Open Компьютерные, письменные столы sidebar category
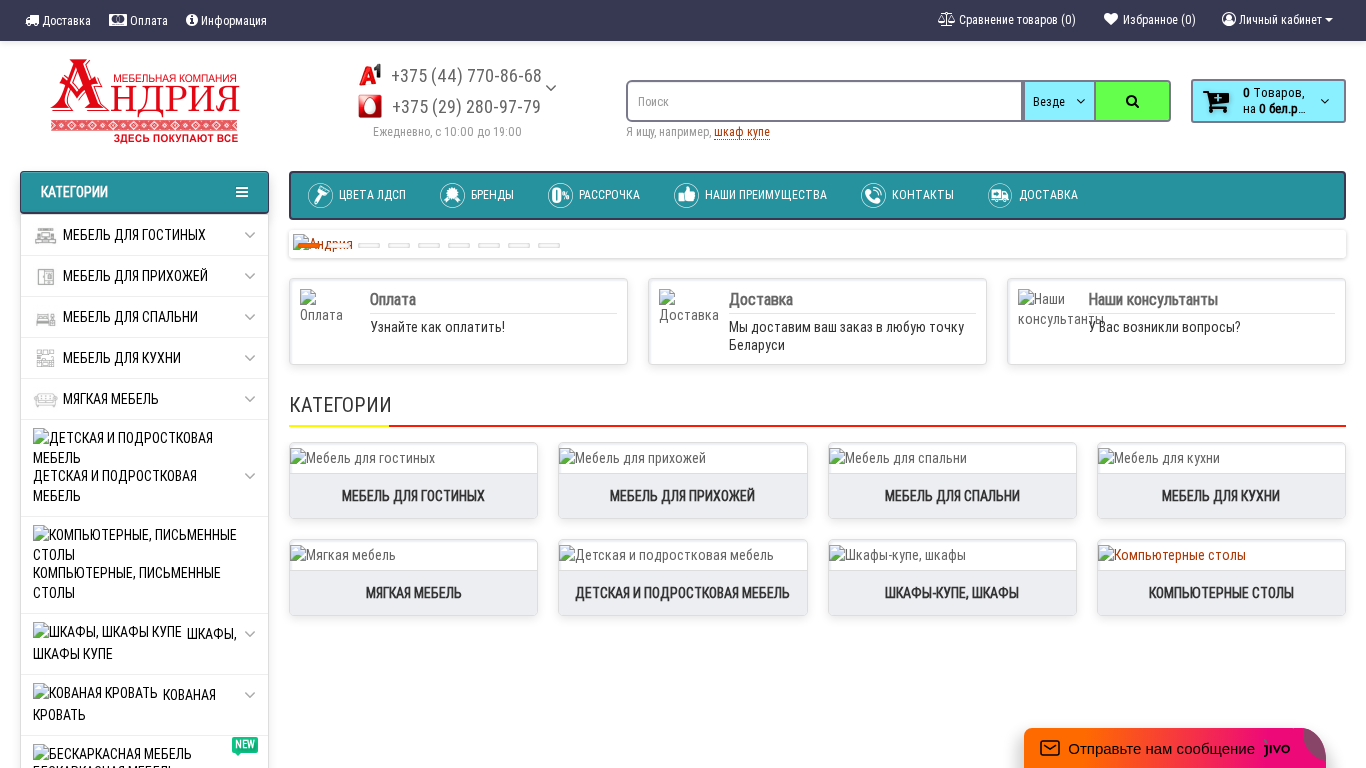The width and height of the screenshot is (1366, 768). click(144, 564)
